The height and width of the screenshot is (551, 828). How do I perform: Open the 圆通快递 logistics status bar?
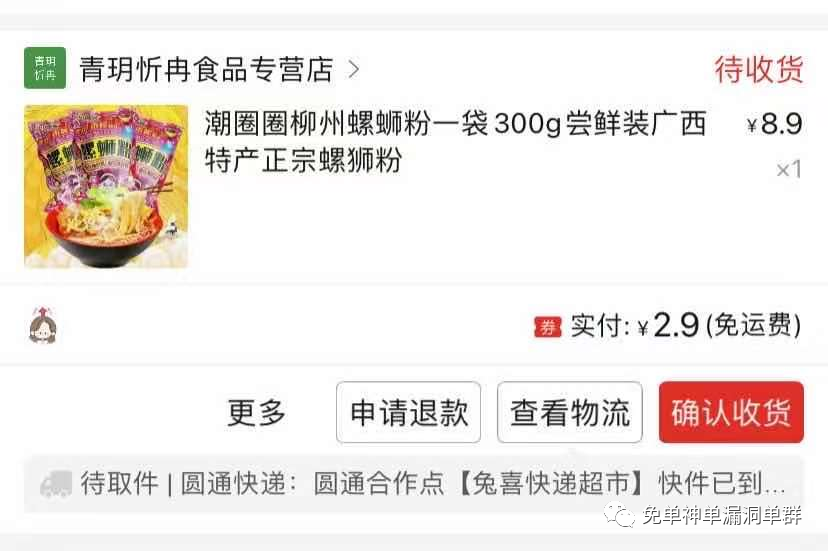pos(414,484)
